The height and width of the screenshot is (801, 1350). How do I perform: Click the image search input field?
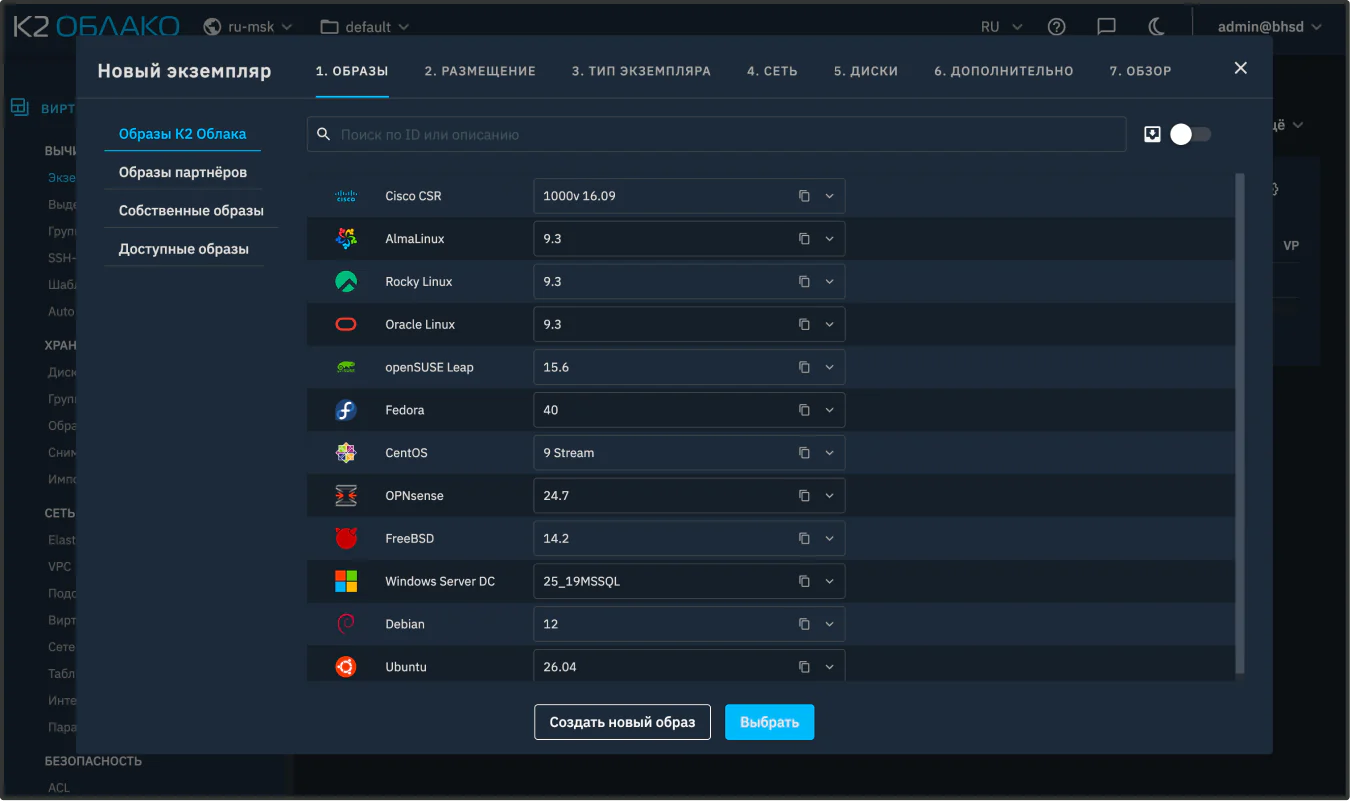[716, 134]
